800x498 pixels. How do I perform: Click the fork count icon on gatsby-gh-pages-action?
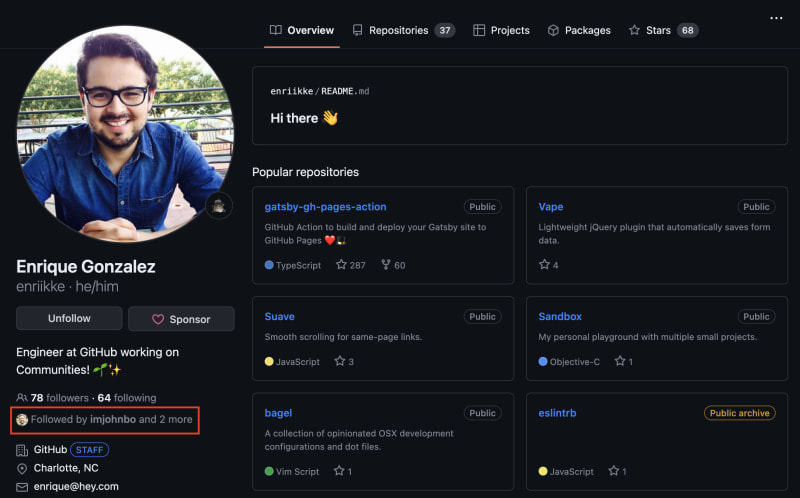pyautogui.click(x=385, y=265)
